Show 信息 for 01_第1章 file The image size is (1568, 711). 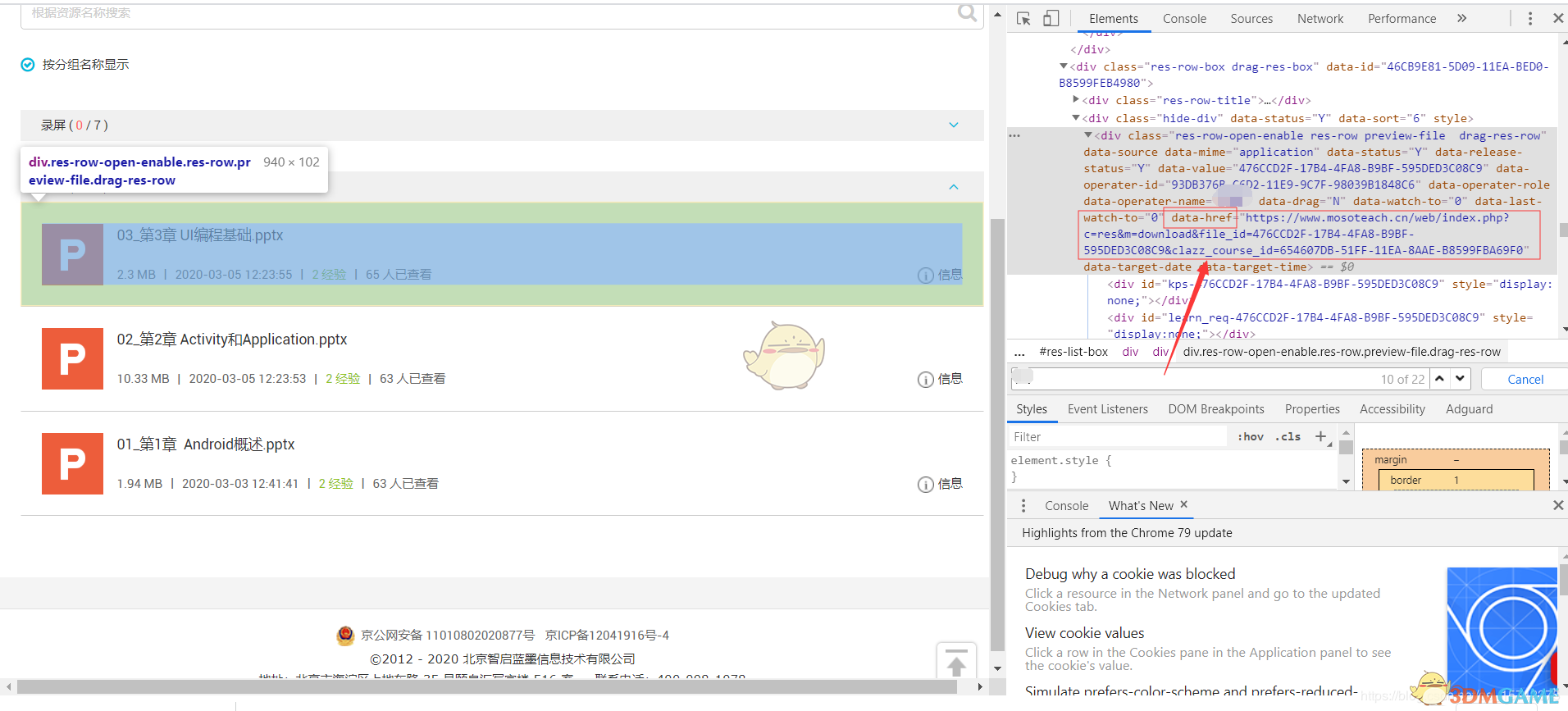coord(940,484)
